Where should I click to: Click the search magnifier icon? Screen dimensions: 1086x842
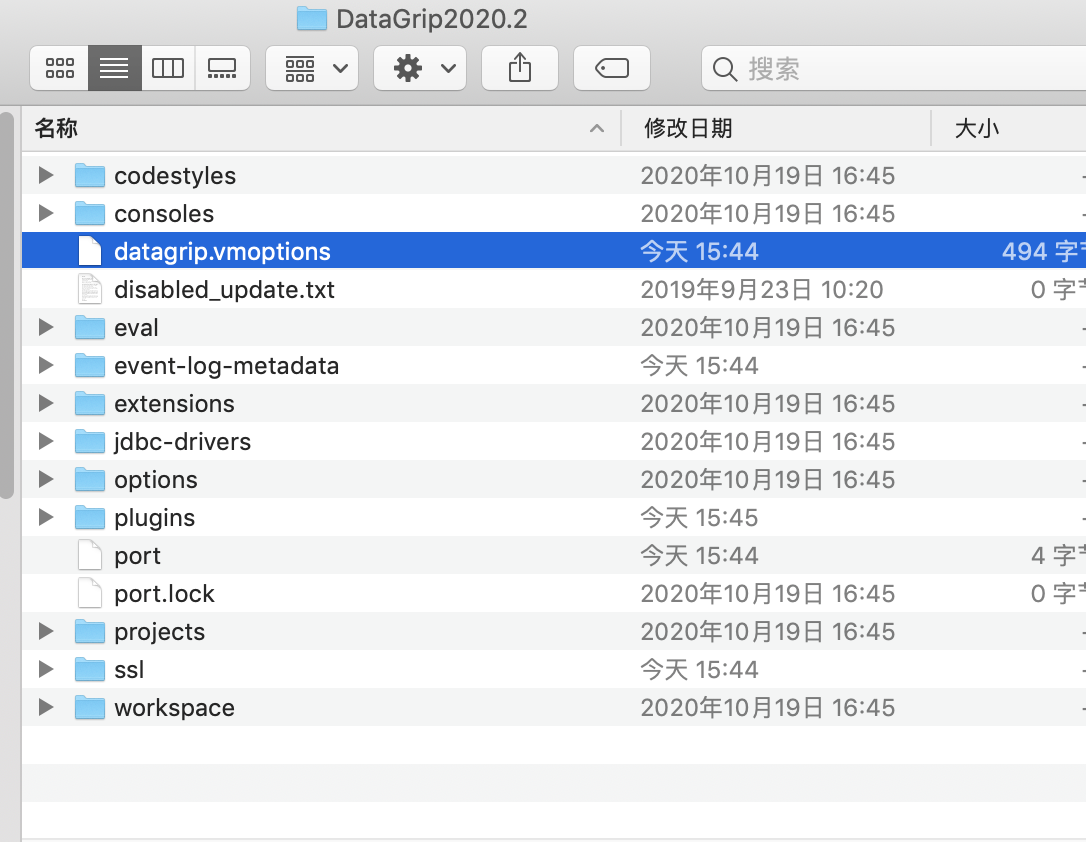(x=724, y=68)
